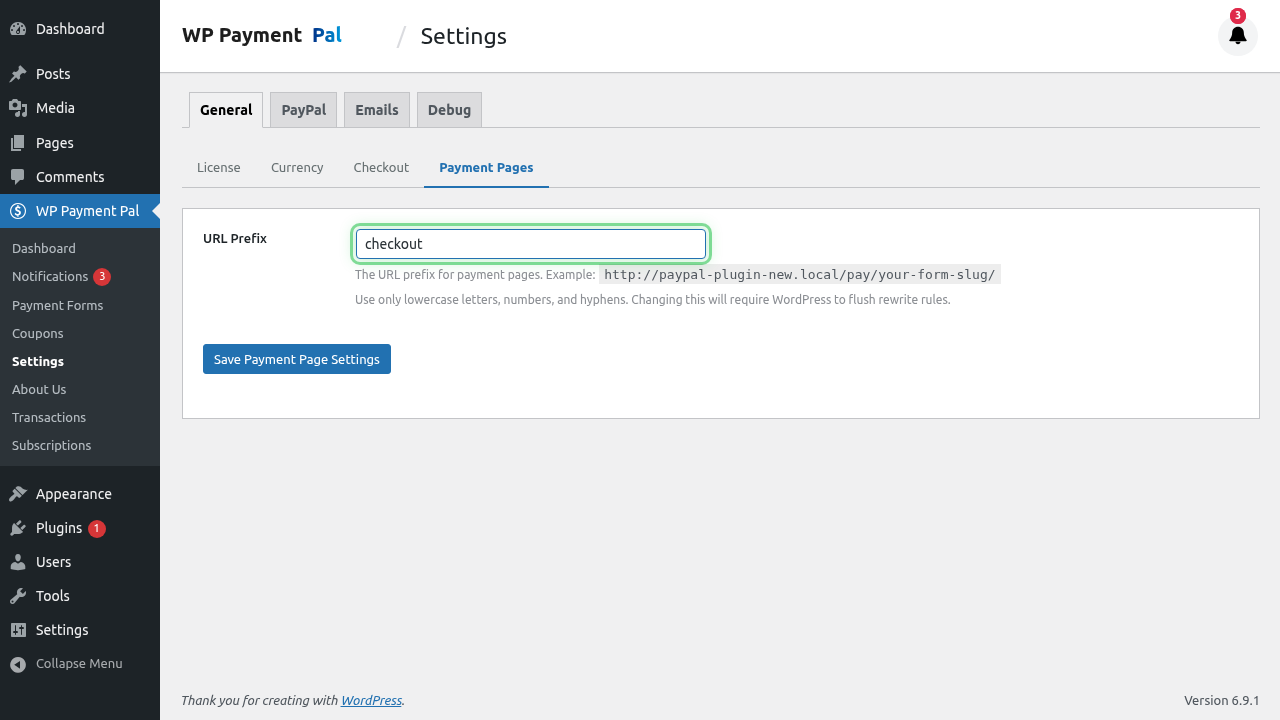The image size is (1280, 720).
Task: Open the Media library icon
Action: pos(18,108)
